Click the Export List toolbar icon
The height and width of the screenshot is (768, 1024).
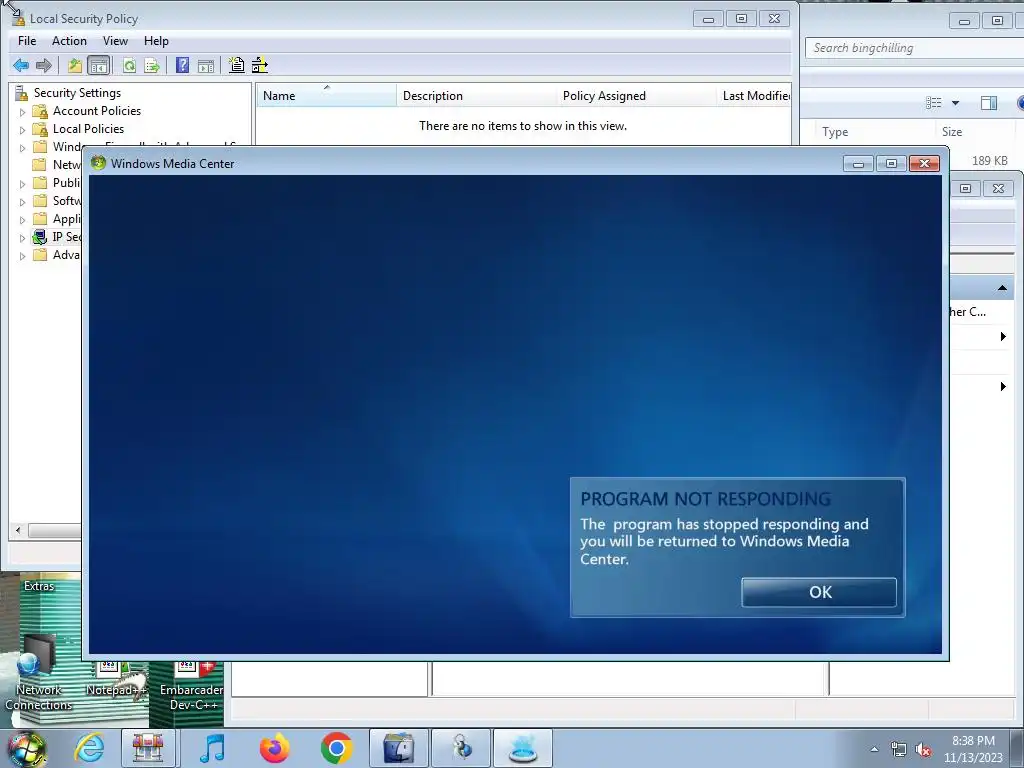[x=152, y=65]
